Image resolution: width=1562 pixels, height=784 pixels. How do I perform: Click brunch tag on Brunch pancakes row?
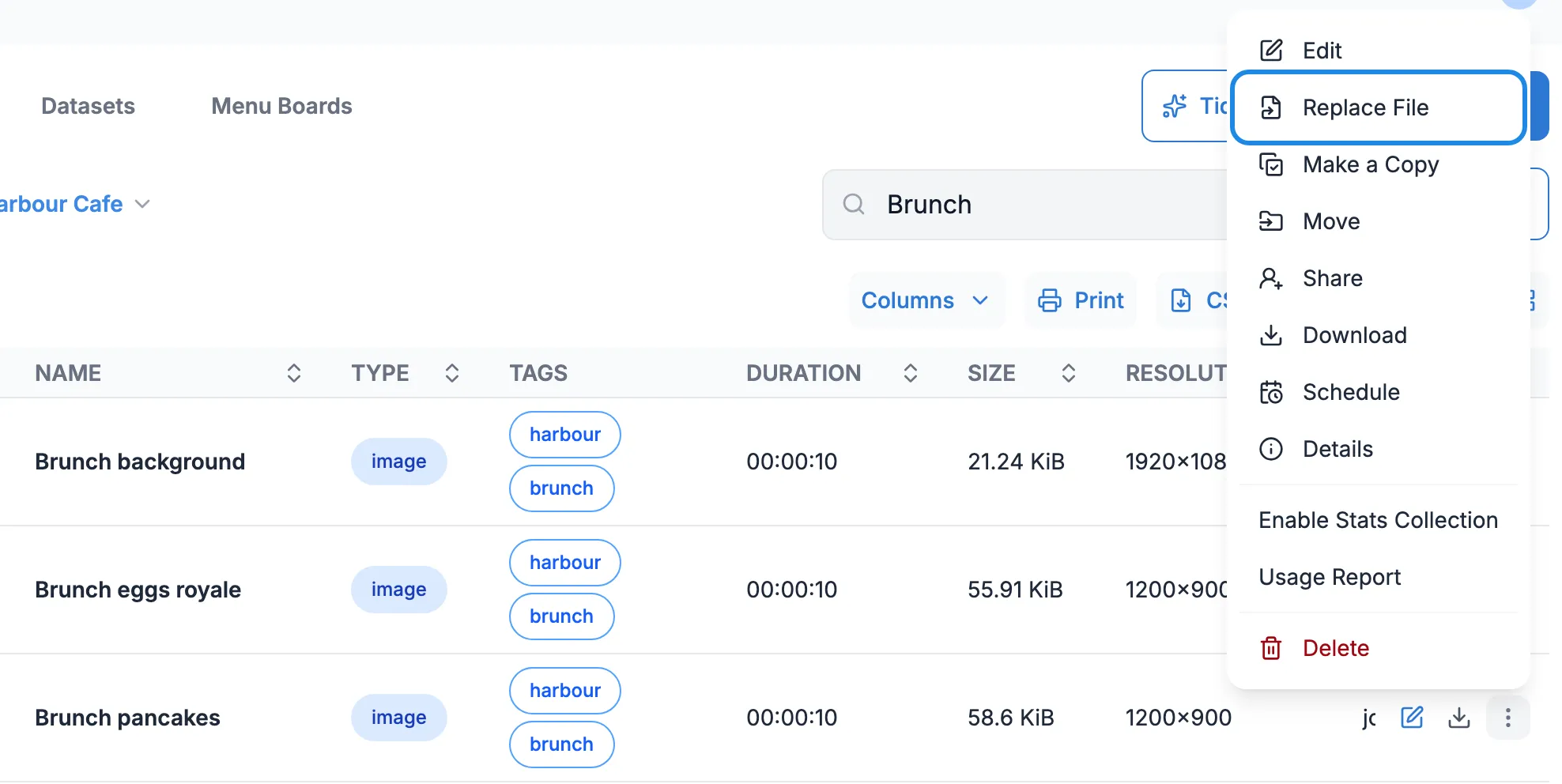(562, 744)
